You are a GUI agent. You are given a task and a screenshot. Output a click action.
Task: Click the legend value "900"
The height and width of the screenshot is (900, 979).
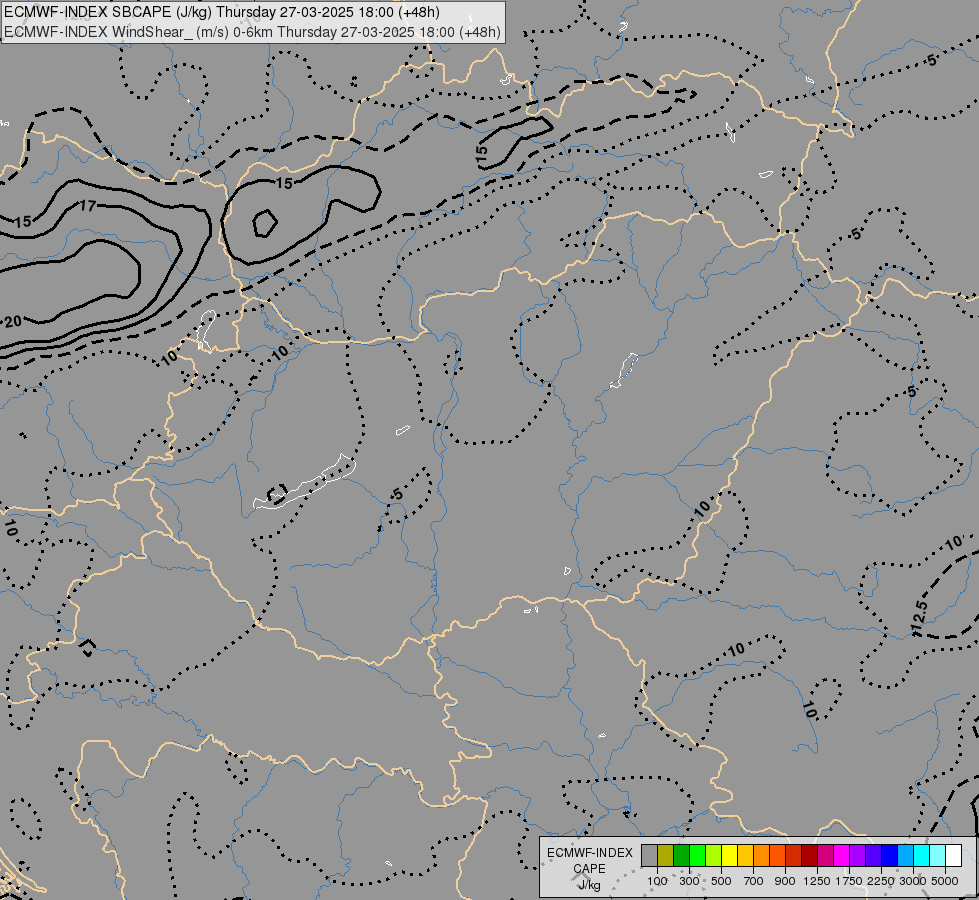coord(785,881)
